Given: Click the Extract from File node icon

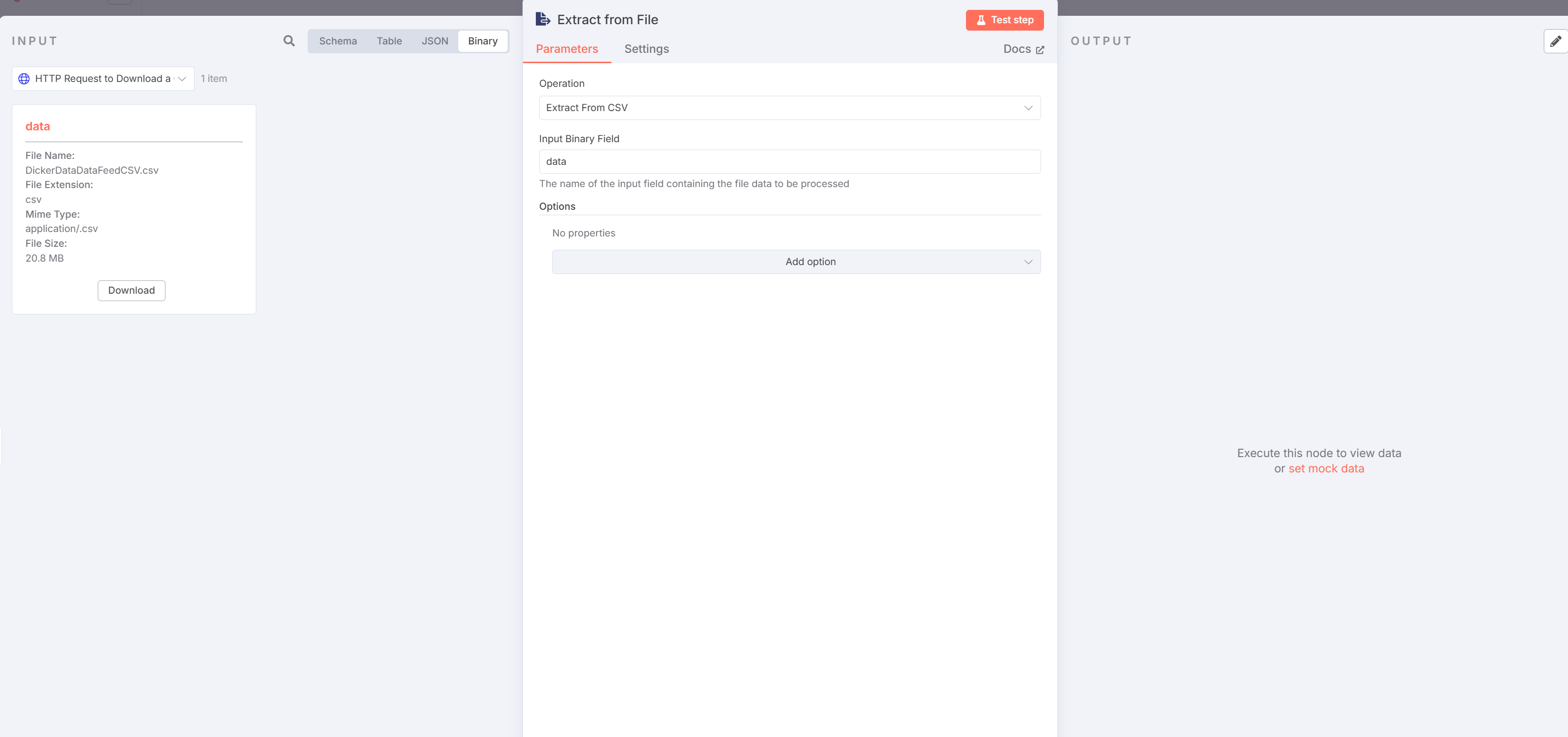Looking at the screenshot, I should [x=542, y=19].
